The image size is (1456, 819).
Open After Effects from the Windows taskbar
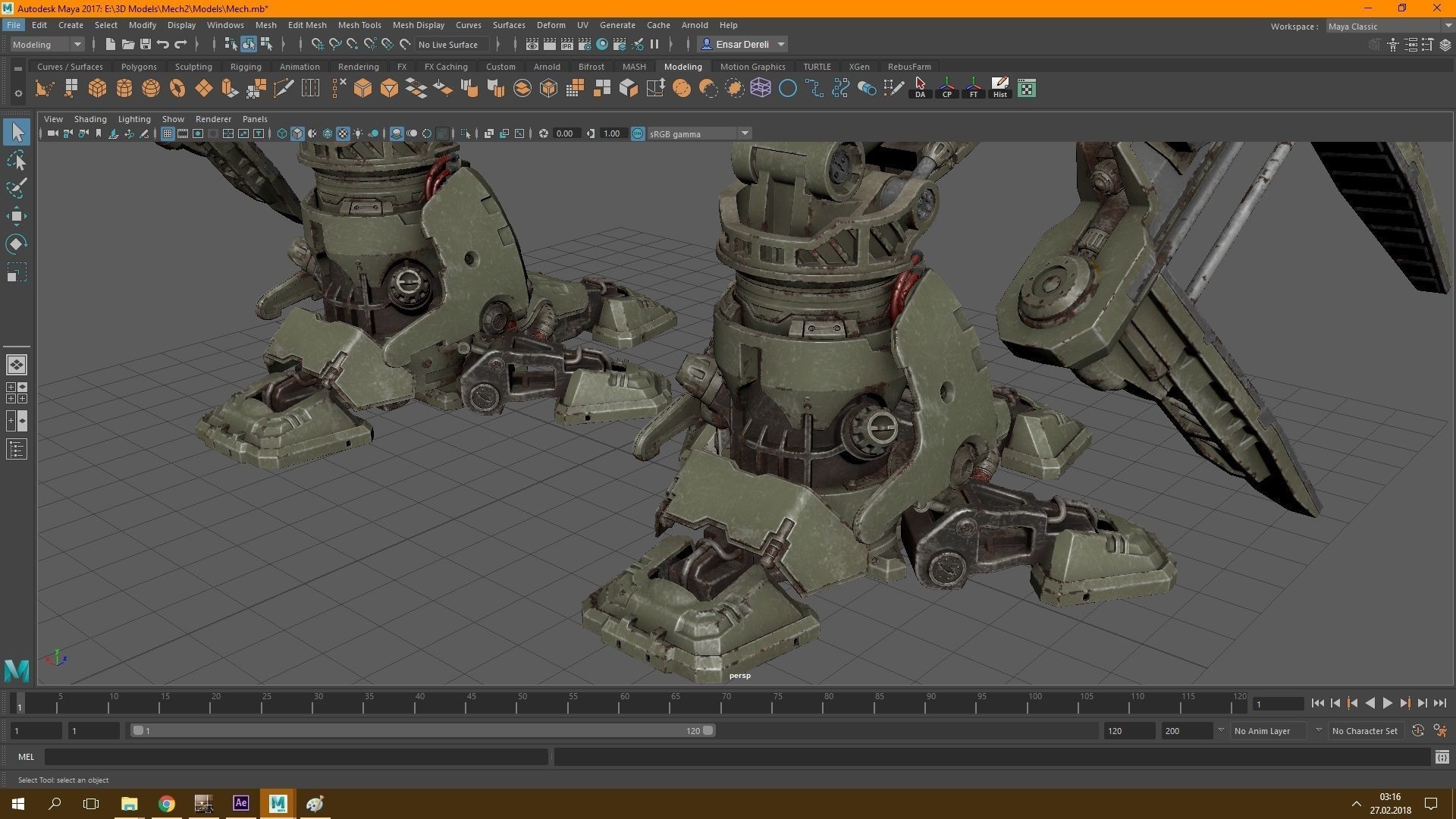240,803
